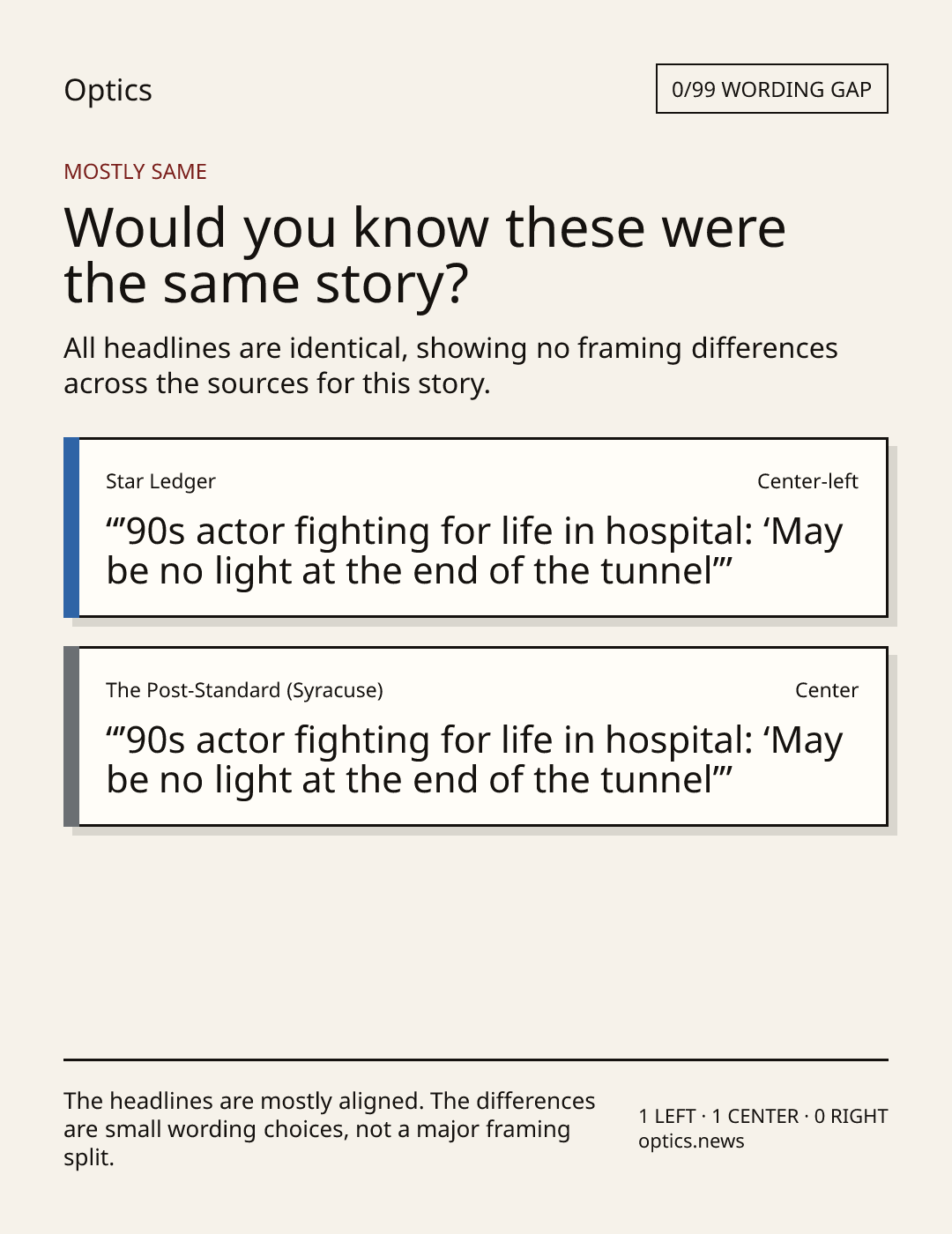Click The Post-Standard (Syracuse) source name
The height and width of the screenshot is (1234, 952).
click(x=244, y=690)
